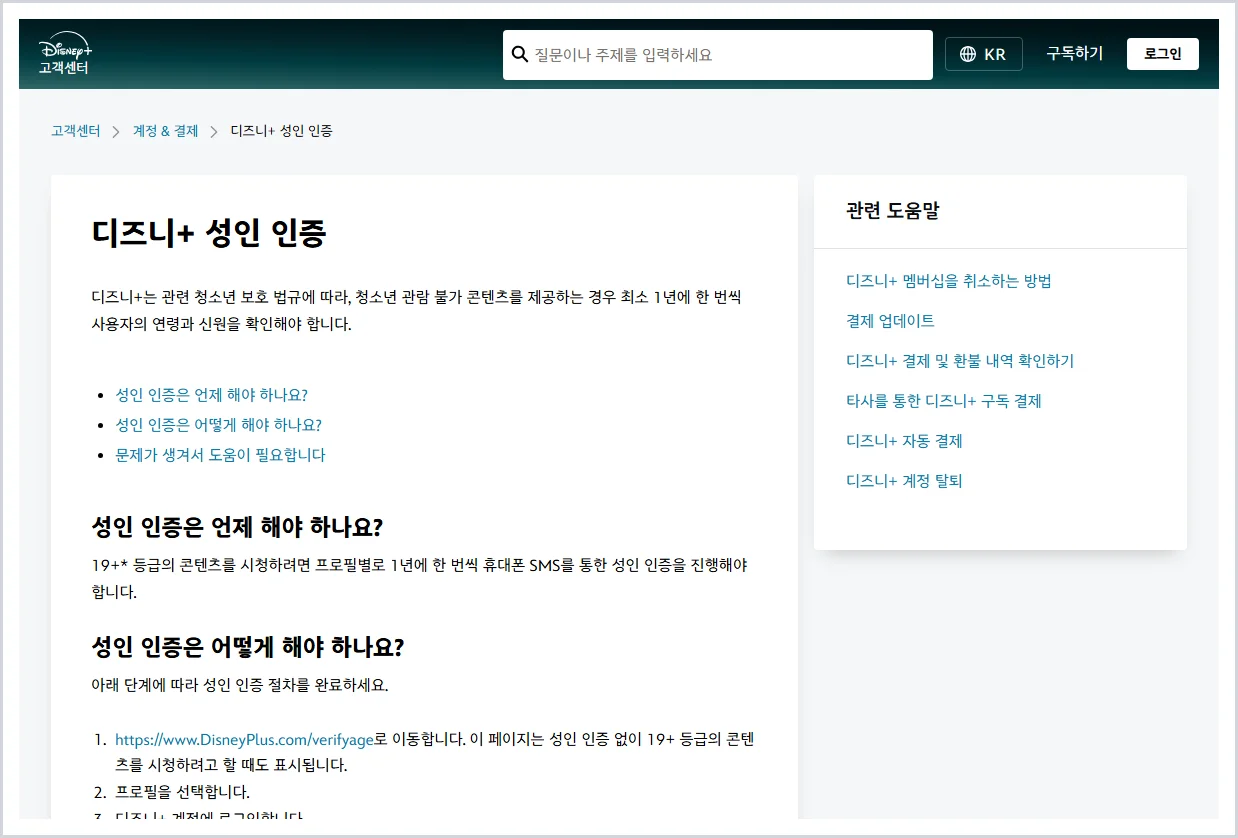Click the 관련 도움말 sidebar heading
Image resolution: width=1238 pixels, height=838 pixels.
point(893,211)
